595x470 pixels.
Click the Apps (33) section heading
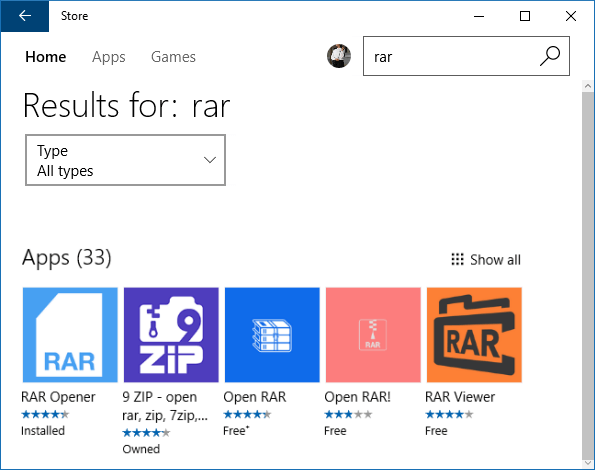point(67,258)
